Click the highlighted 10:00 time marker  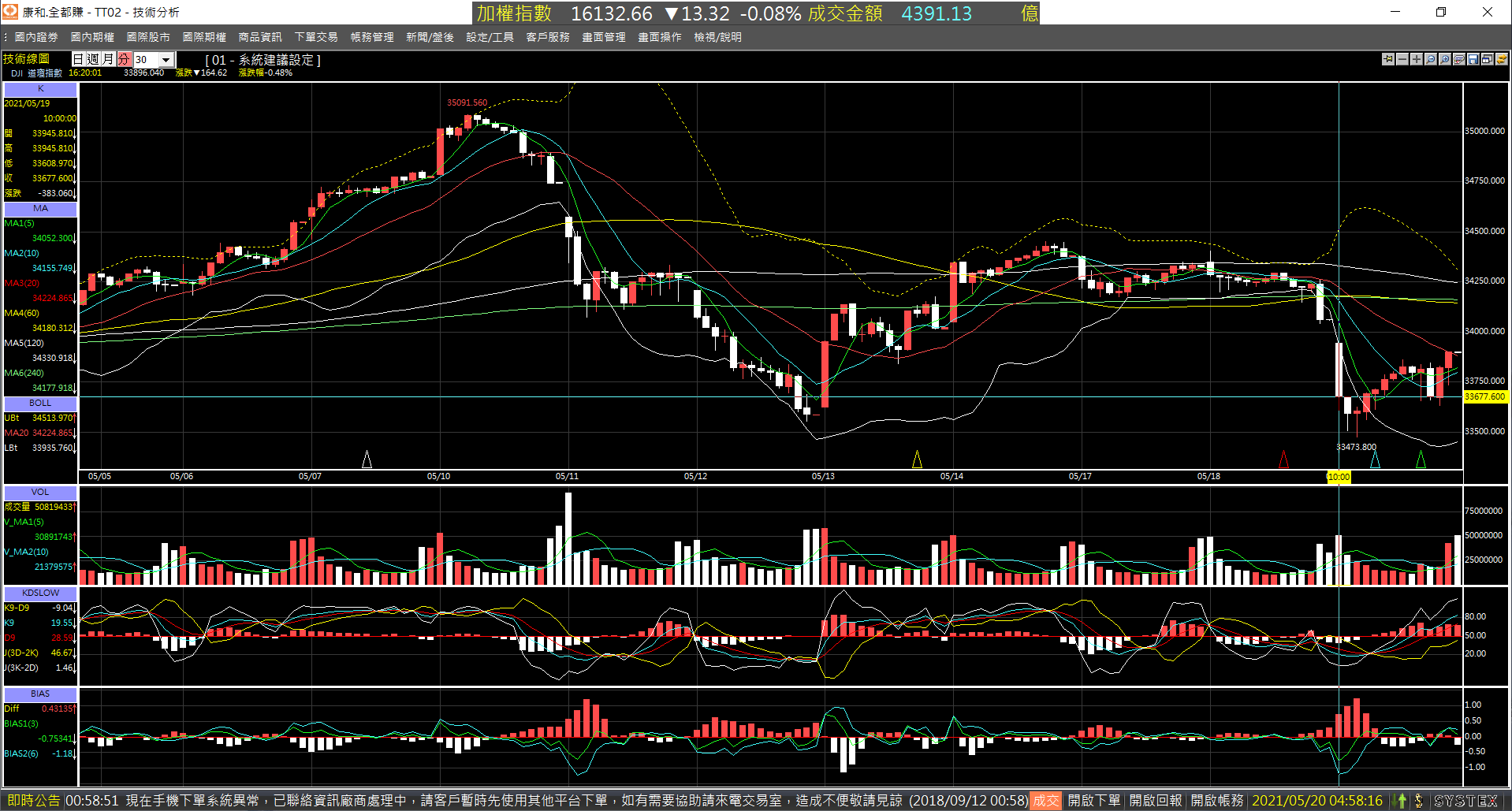pyautogui.click(x=1339, y=477)
